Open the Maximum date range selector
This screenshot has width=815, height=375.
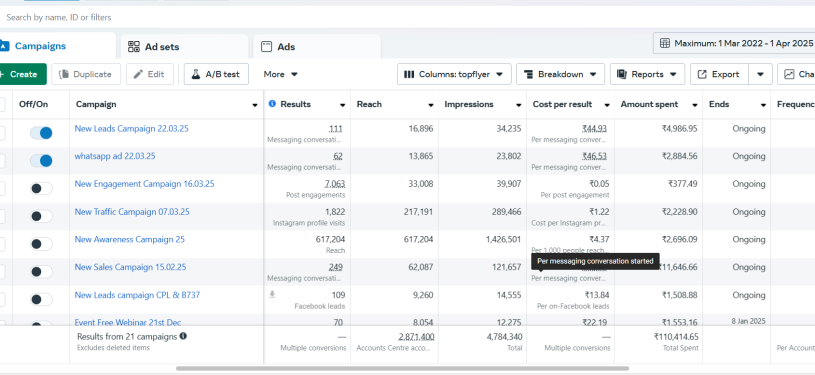734,43
